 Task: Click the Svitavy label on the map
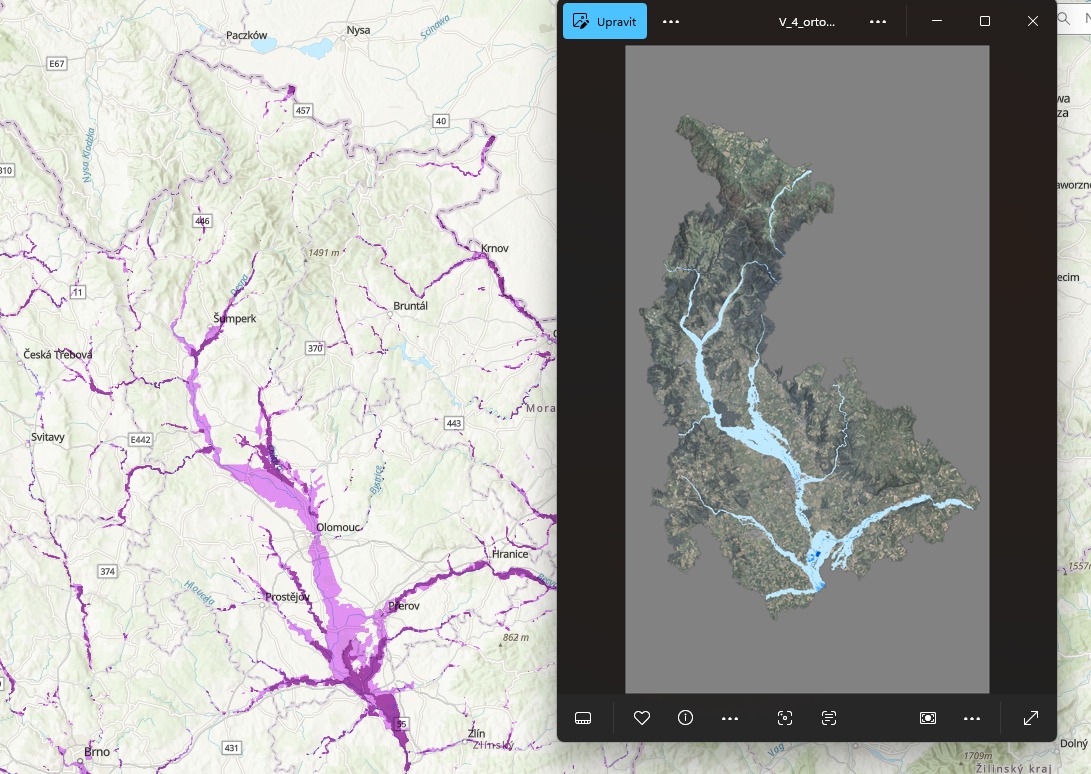click(x=48, y=437)
